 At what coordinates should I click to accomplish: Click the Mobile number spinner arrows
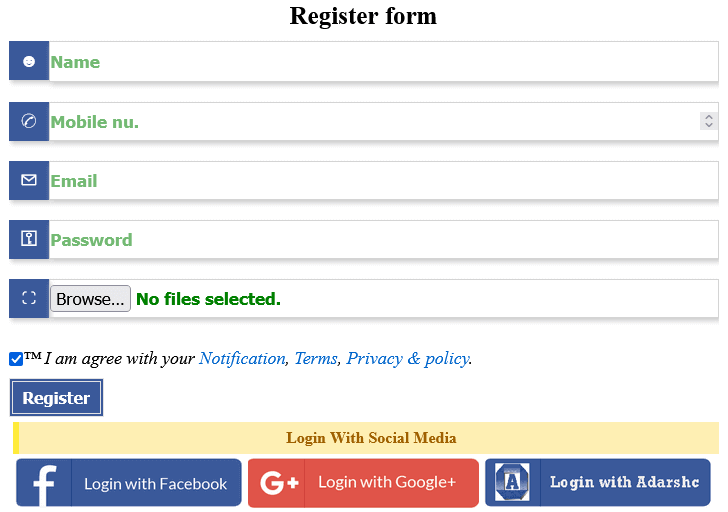pyautogui.click(x=708, y=121)
